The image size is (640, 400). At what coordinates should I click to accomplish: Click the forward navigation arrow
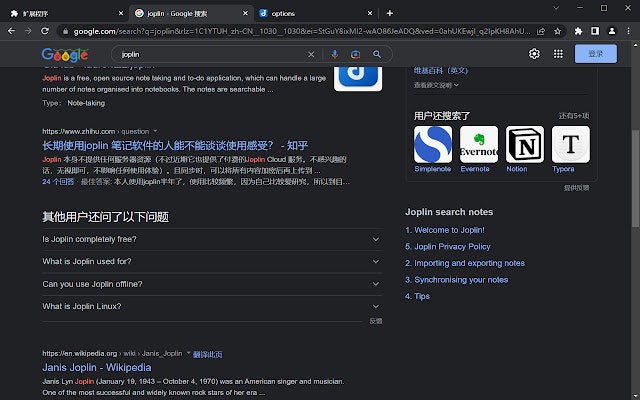pyautogui.click(x=28, y=31)
